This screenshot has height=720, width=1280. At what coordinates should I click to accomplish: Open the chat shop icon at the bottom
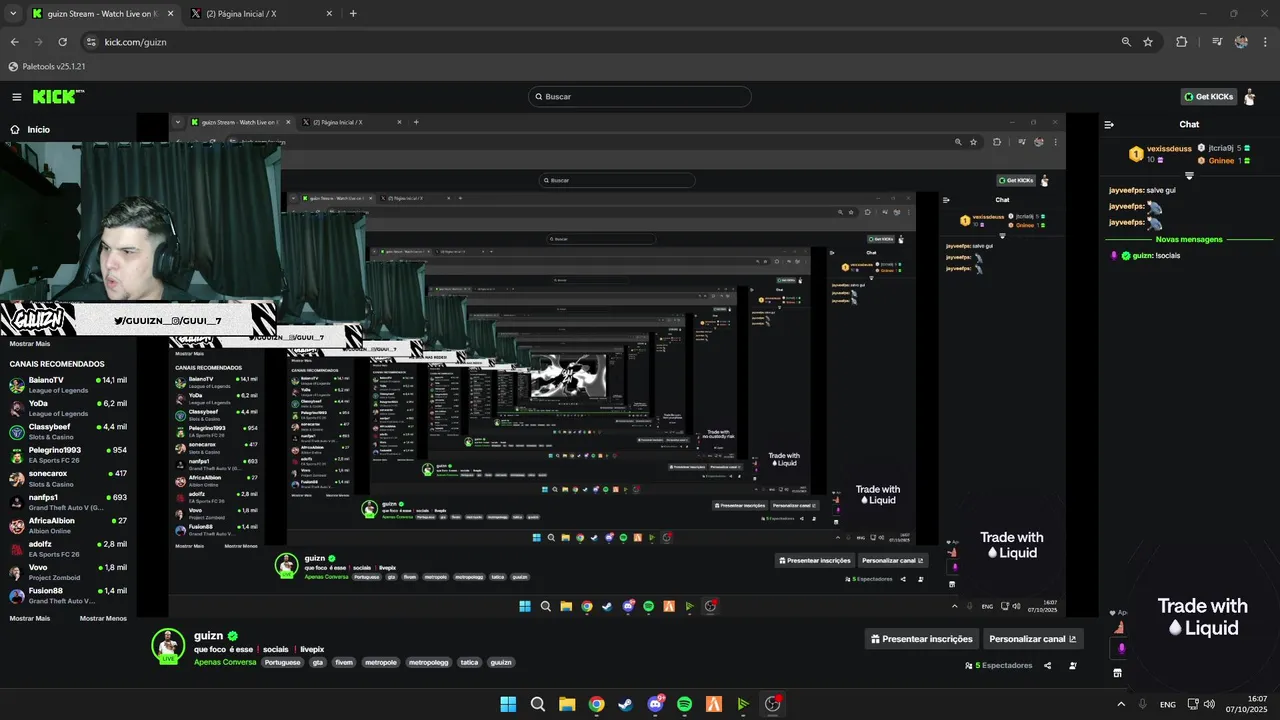pos(1118,673)
